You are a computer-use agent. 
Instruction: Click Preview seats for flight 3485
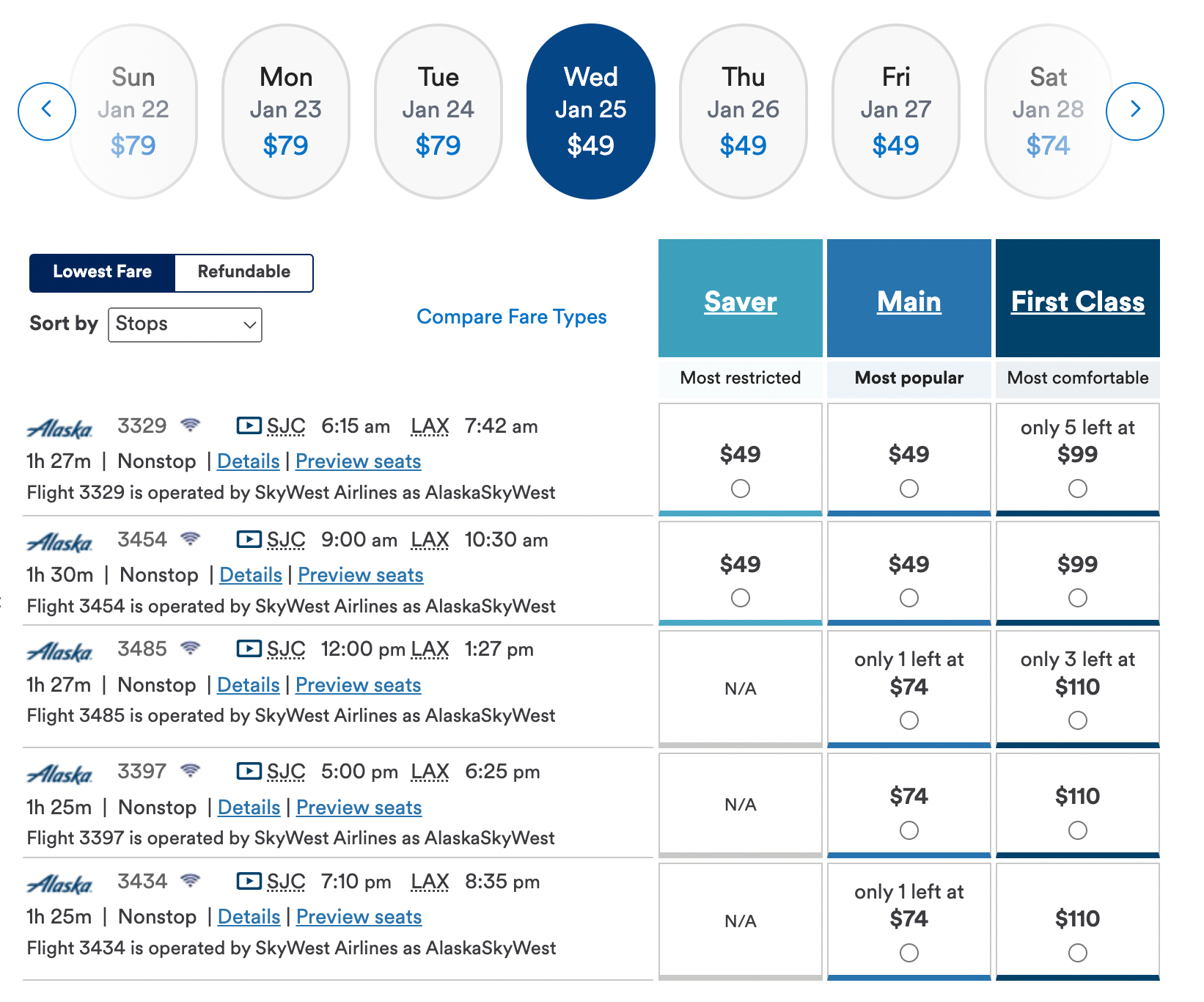359,684
